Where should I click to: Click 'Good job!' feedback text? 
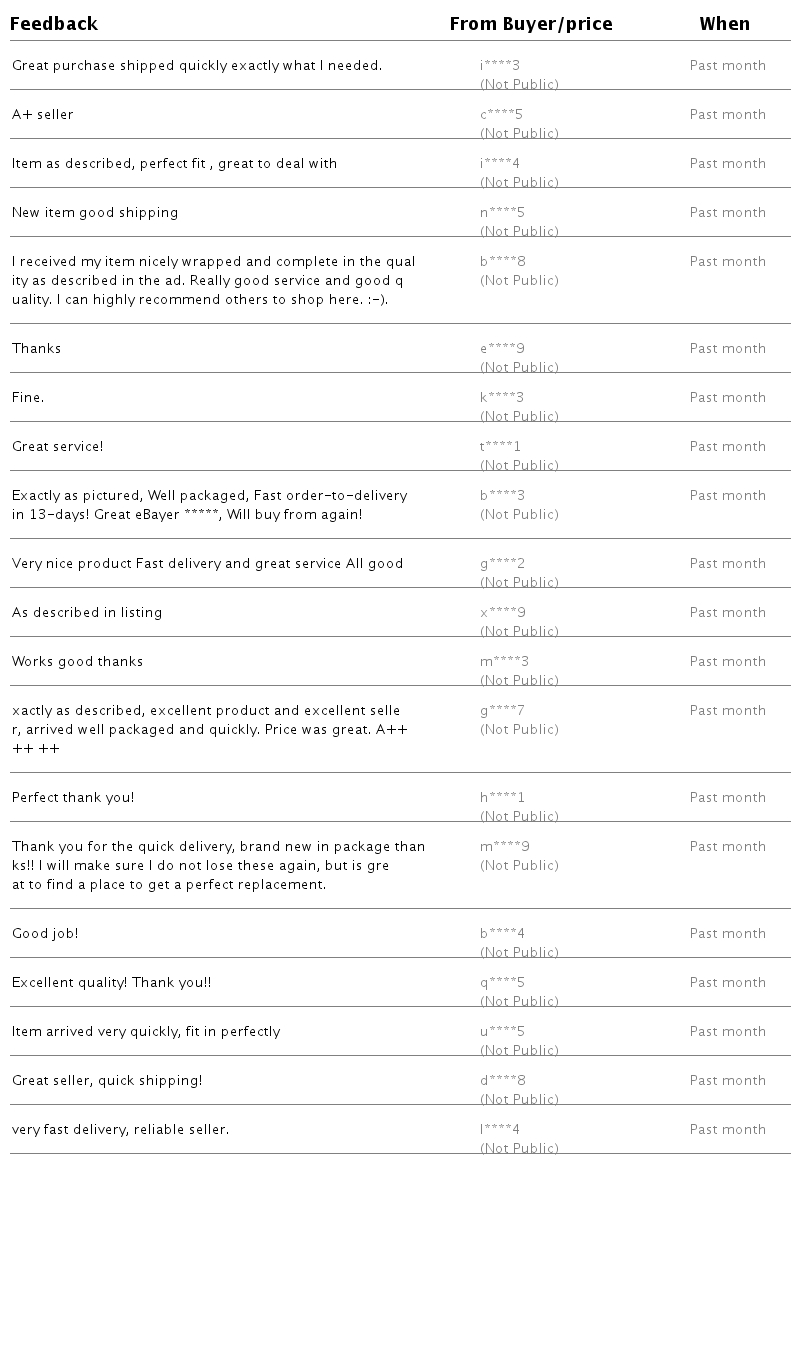tap(45, 934)
